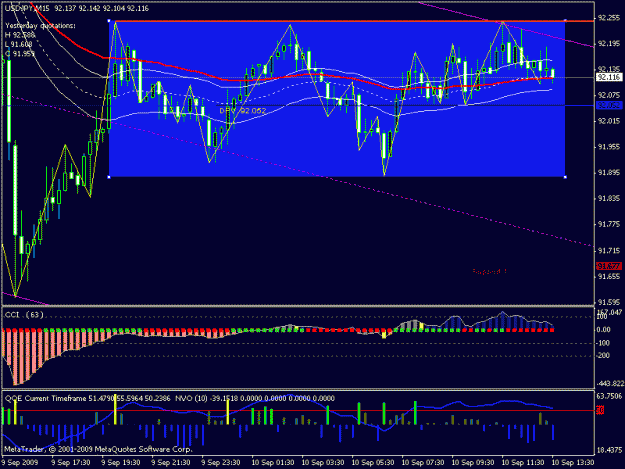Select the current price tag 92.116
The height and width of the screenshot is (469, 625).
(609, 77)
